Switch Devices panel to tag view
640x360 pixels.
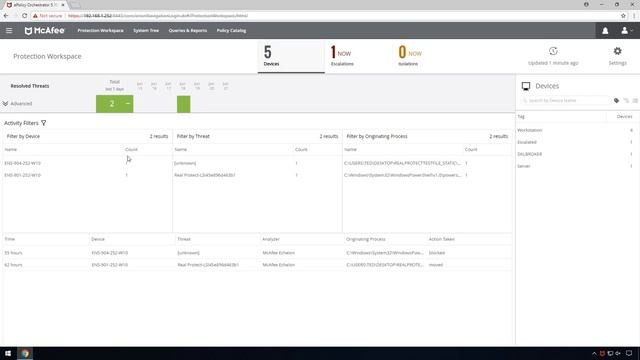click(x=616, y=100)
